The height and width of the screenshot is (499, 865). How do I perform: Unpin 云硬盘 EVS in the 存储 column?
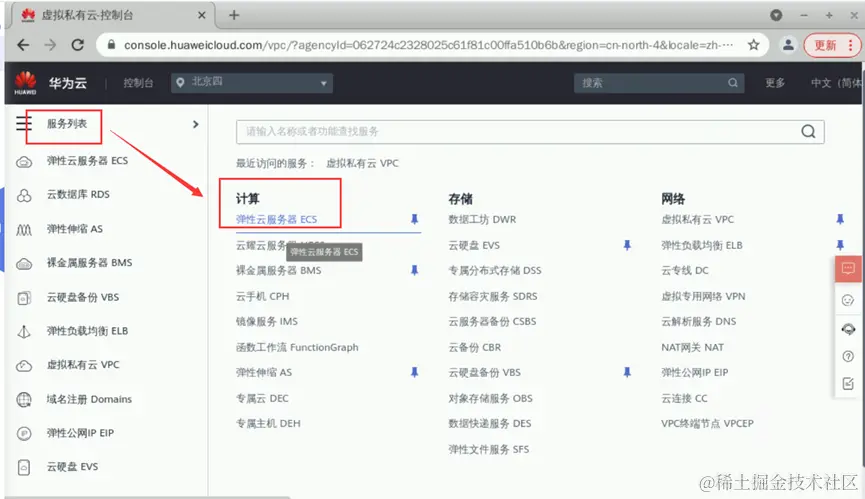coord(627,245)
